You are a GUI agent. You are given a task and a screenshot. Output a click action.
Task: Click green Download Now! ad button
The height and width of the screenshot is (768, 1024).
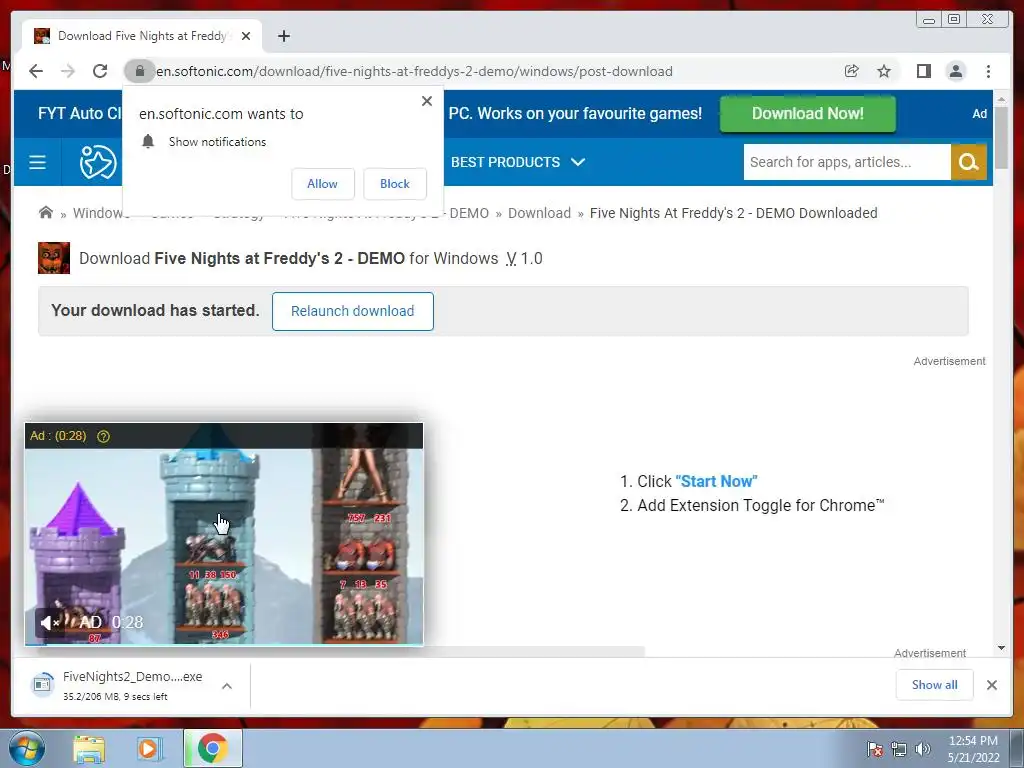(x=808, y=114)
